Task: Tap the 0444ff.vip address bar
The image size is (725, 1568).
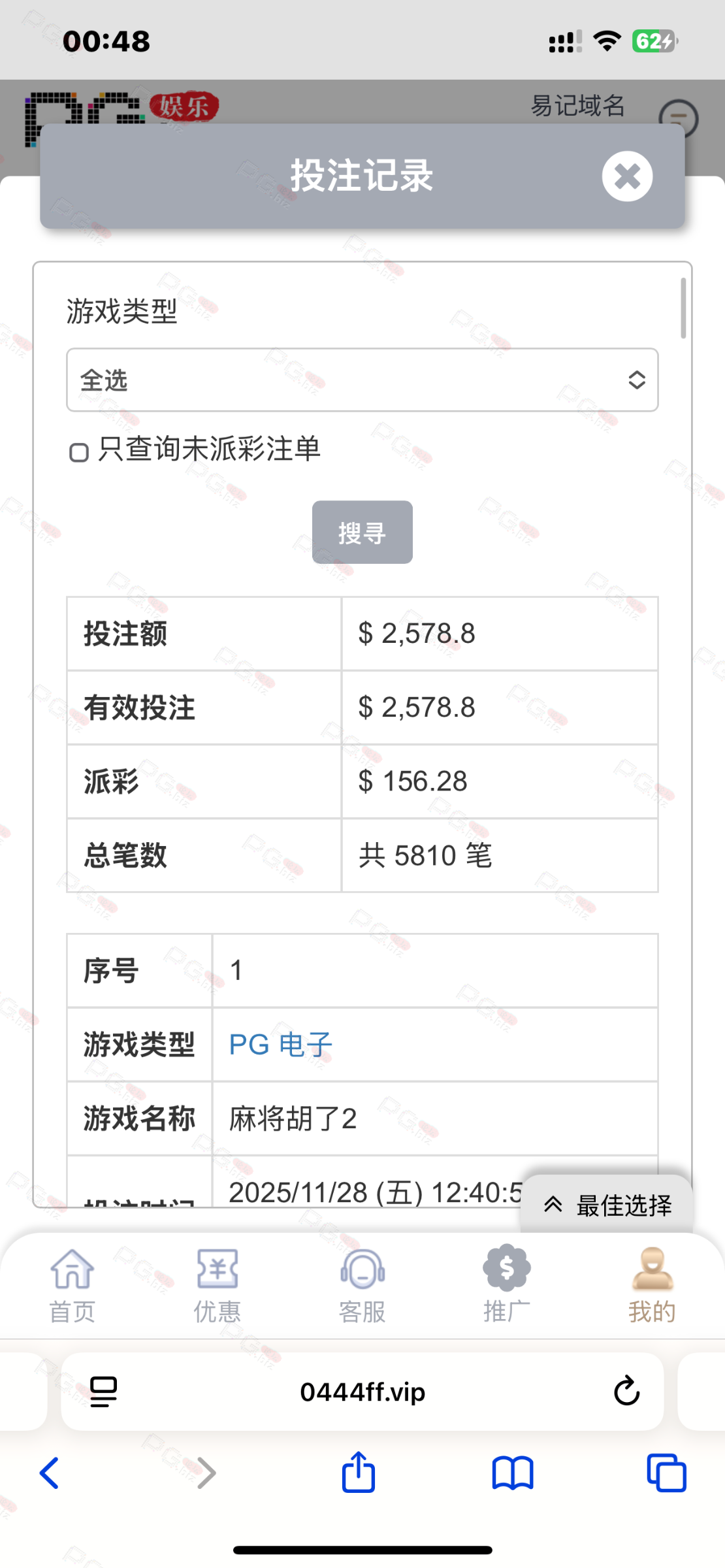Action: 362,1392
